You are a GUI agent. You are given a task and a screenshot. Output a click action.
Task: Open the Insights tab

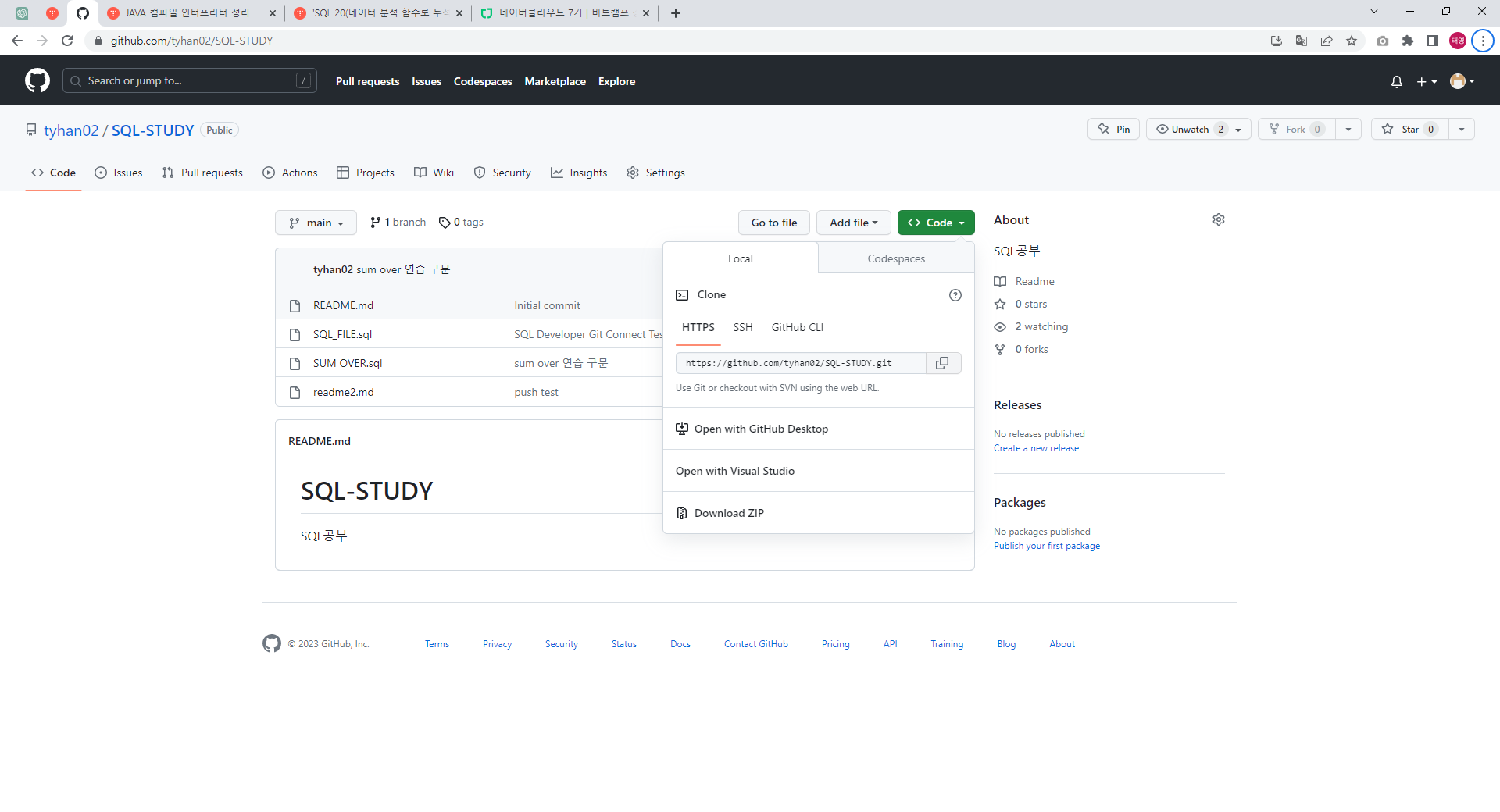pos(579,173)
